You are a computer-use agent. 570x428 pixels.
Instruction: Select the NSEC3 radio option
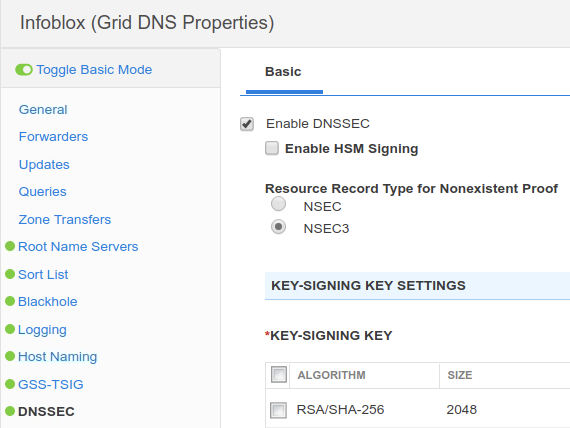click(x=278, y=227)
